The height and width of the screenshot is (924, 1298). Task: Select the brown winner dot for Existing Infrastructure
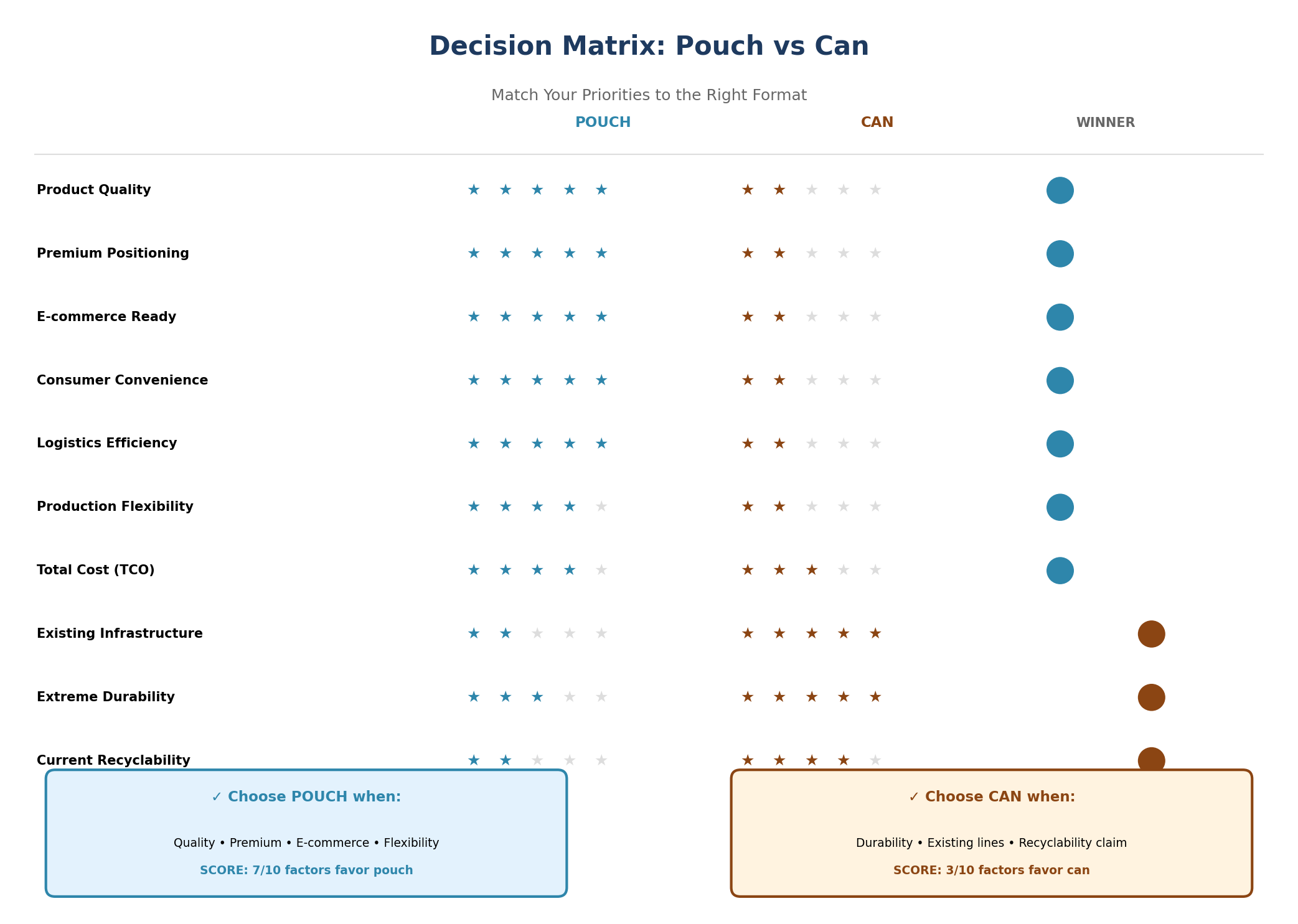point(1151,634)
